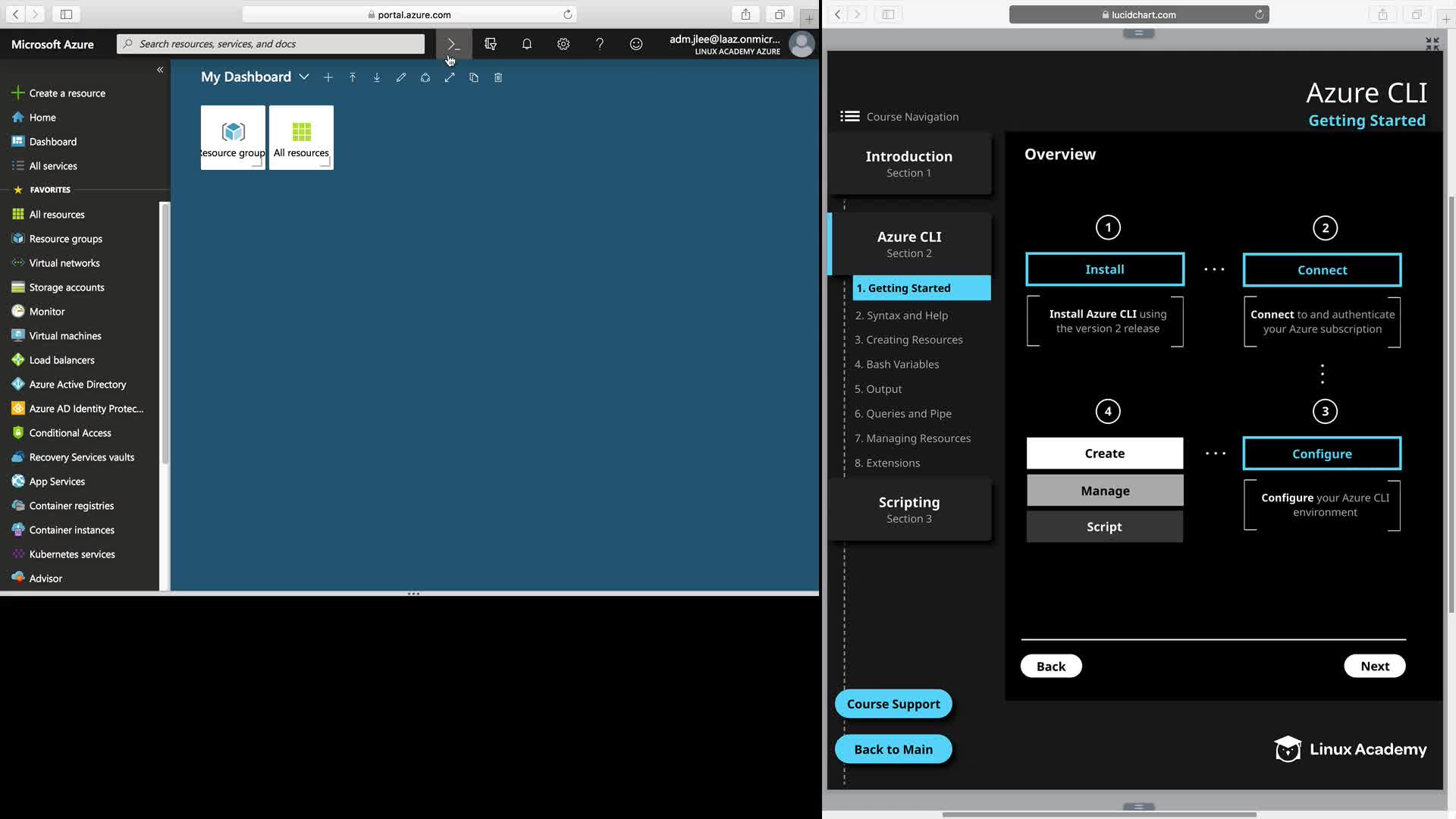
Task: Click the Azure search resources field
Action: coord(271,44)
